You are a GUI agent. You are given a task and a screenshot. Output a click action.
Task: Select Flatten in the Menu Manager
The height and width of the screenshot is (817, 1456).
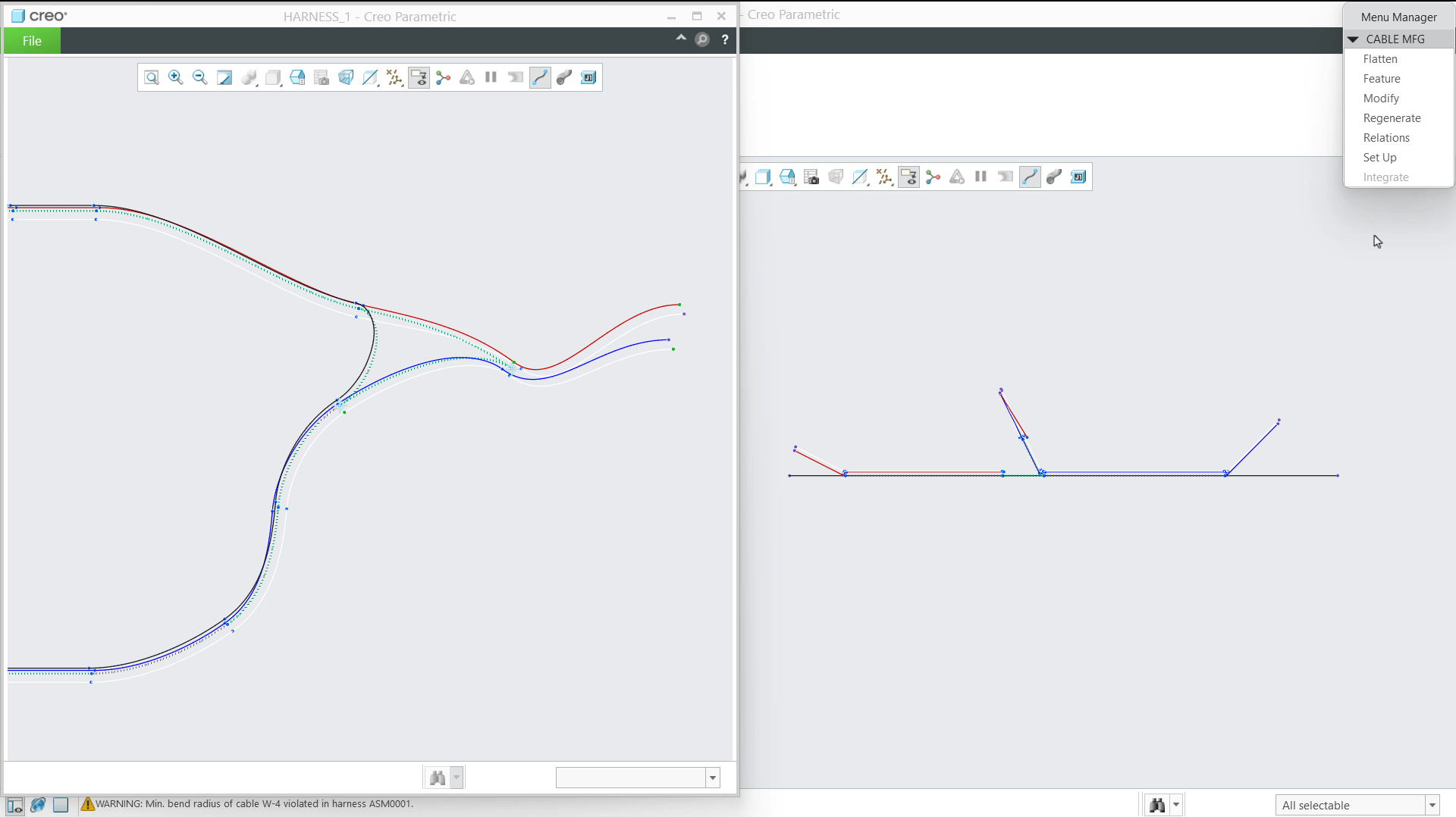tap(1380, 59)
